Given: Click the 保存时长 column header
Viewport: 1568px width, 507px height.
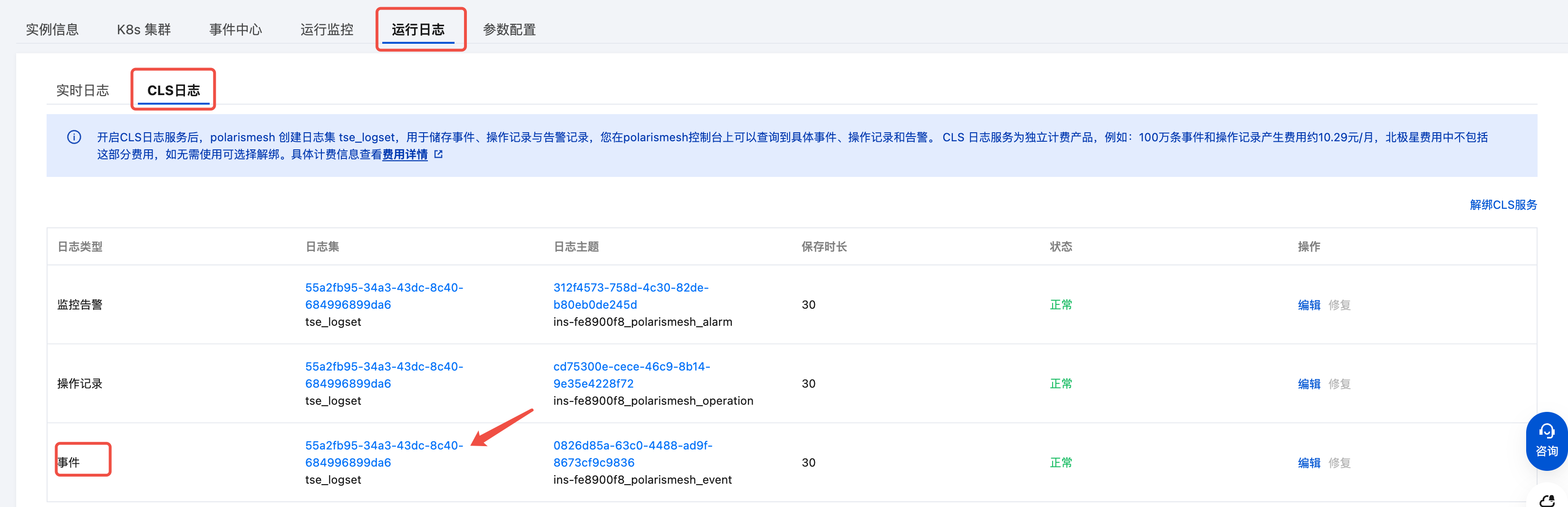Looking at the screenshot, I should (824, 246).
